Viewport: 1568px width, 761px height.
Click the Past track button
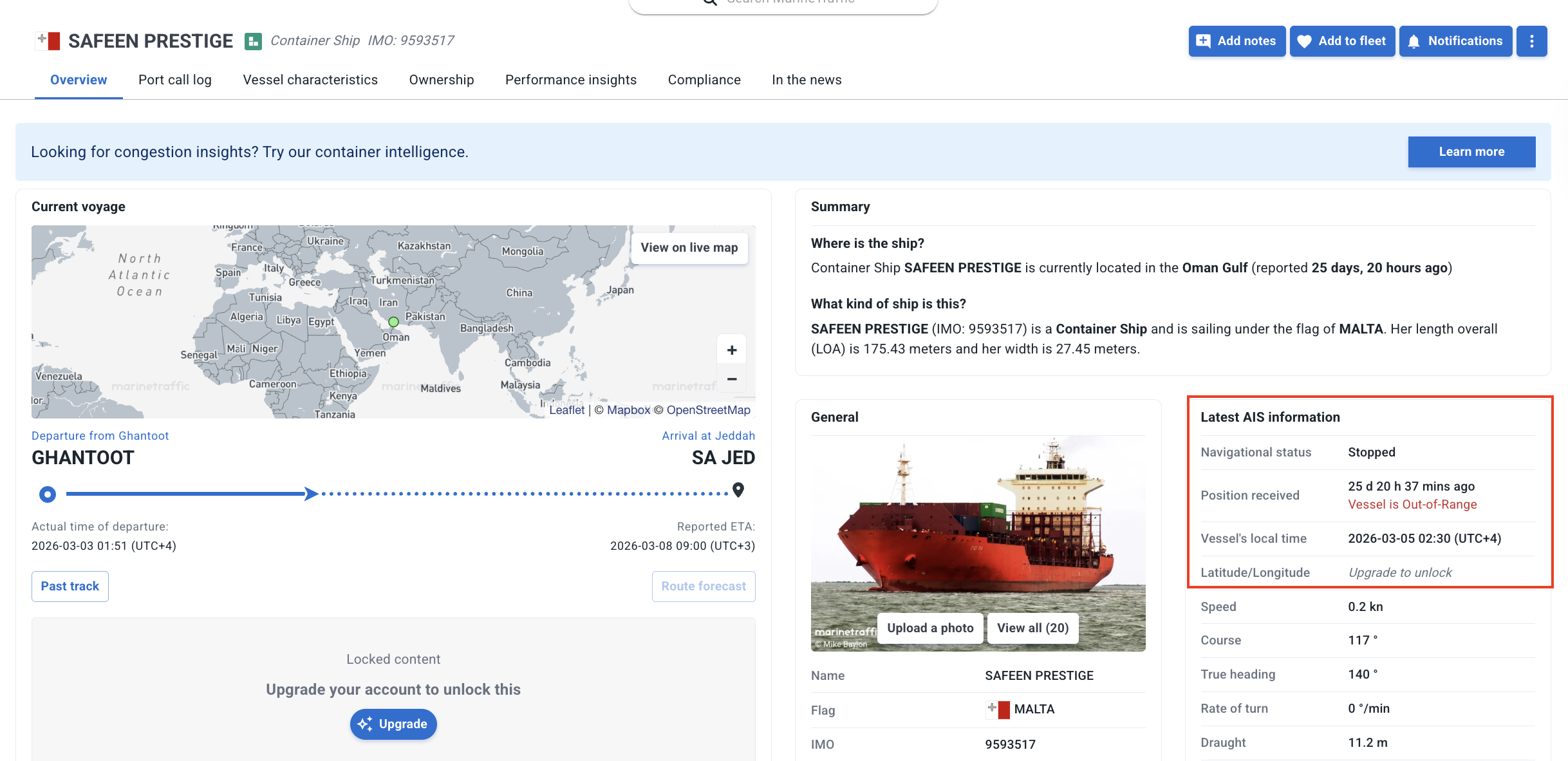pyautogui.click(x=70, y=587)
